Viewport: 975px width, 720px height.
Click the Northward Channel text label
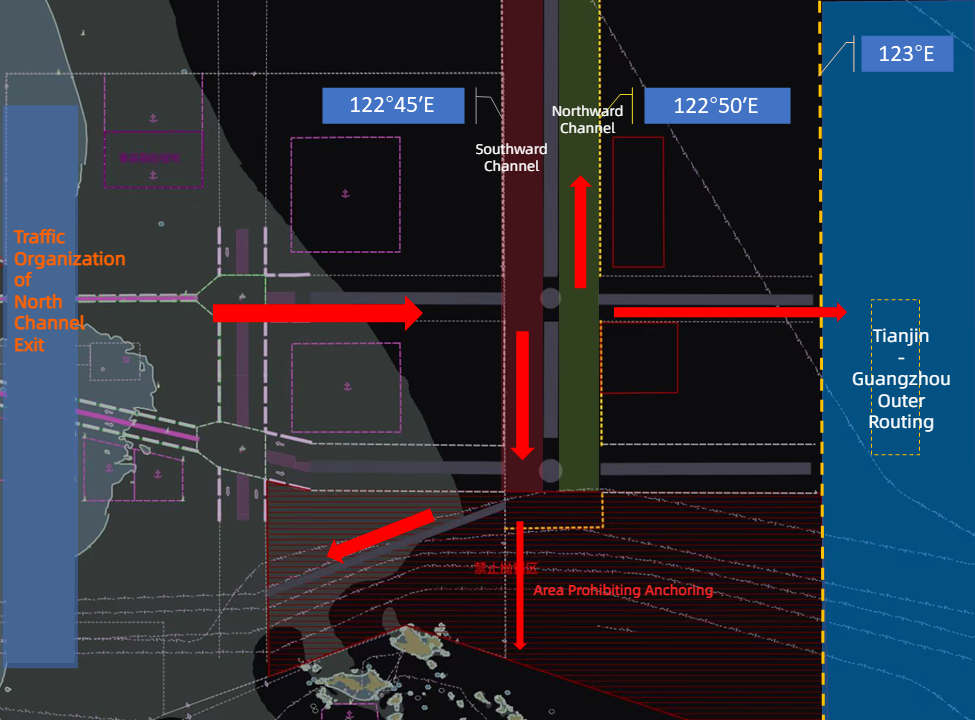pyautogui.click(x=588, y=120)
